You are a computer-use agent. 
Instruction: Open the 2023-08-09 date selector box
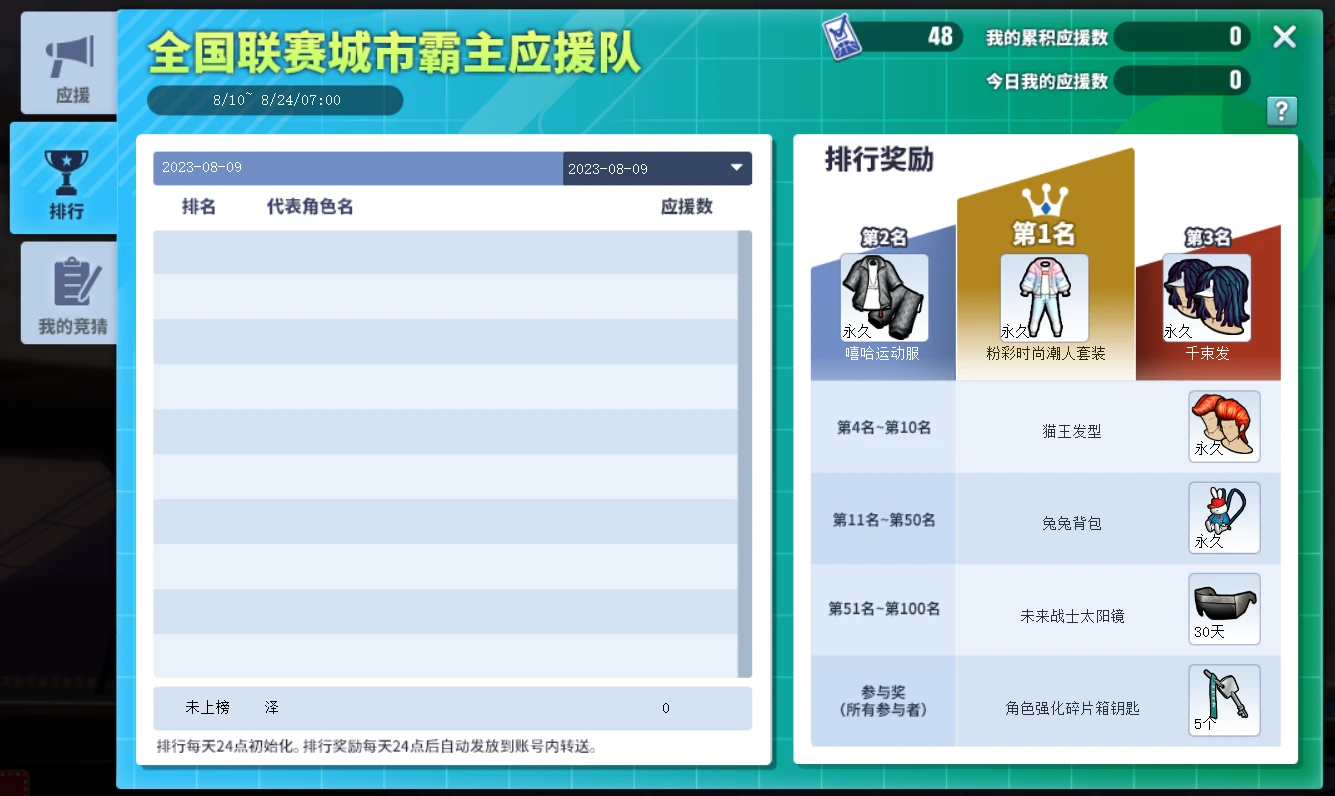657,168
